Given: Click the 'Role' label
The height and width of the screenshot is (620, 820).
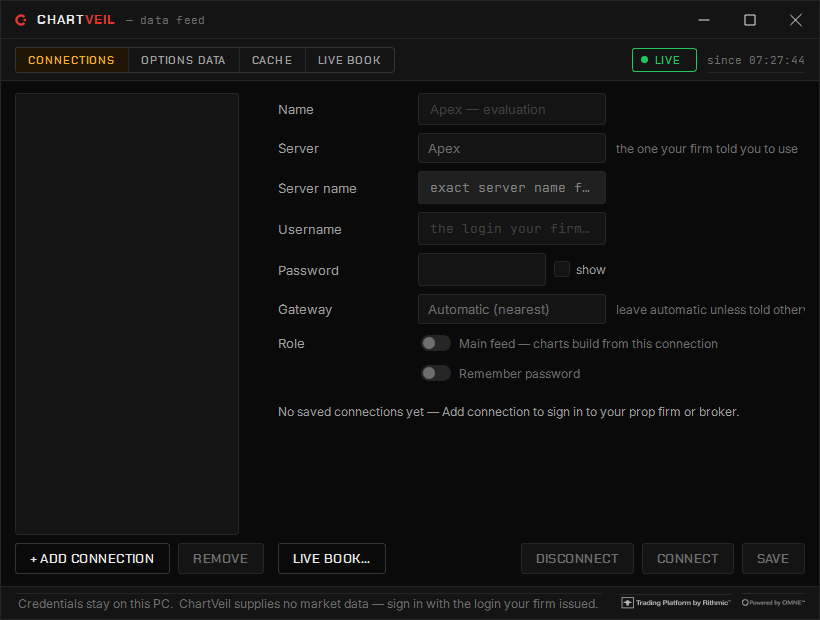Looking at the screenshot, I should (291, 344).
